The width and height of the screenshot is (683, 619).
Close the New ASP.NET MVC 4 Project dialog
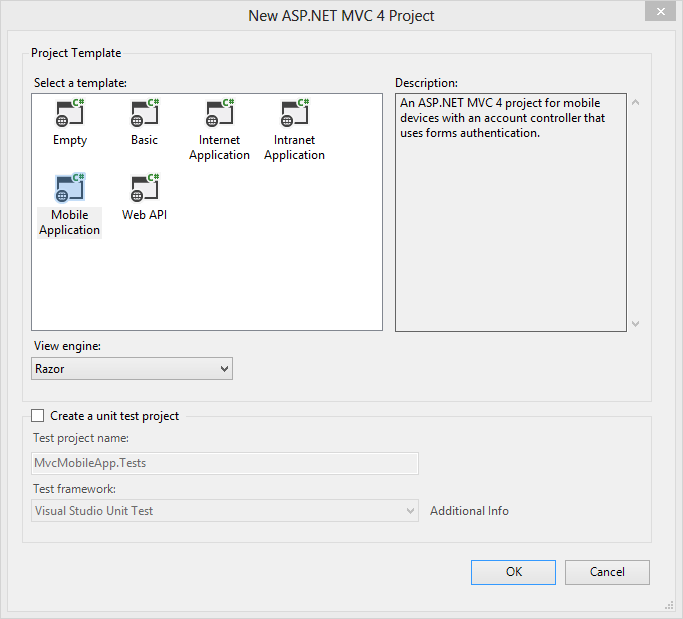tap(660, 12)
